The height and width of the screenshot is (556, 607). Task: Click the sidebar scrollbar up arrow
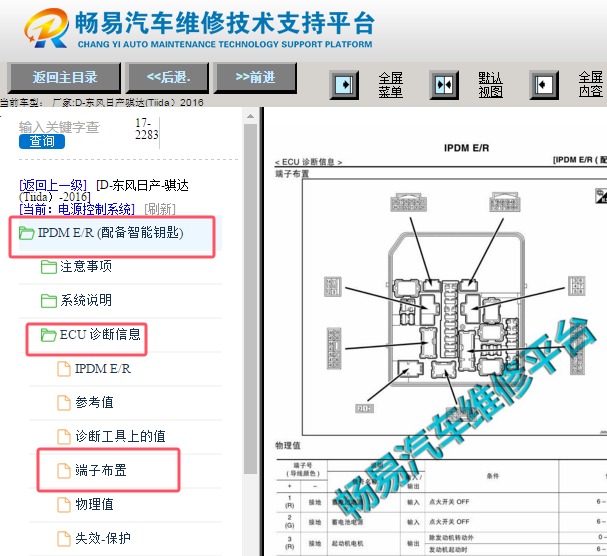250,116
